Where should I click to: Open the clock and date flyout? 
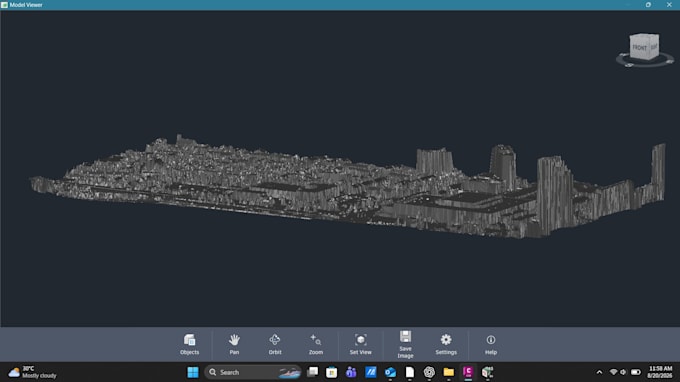pos(660,372)
